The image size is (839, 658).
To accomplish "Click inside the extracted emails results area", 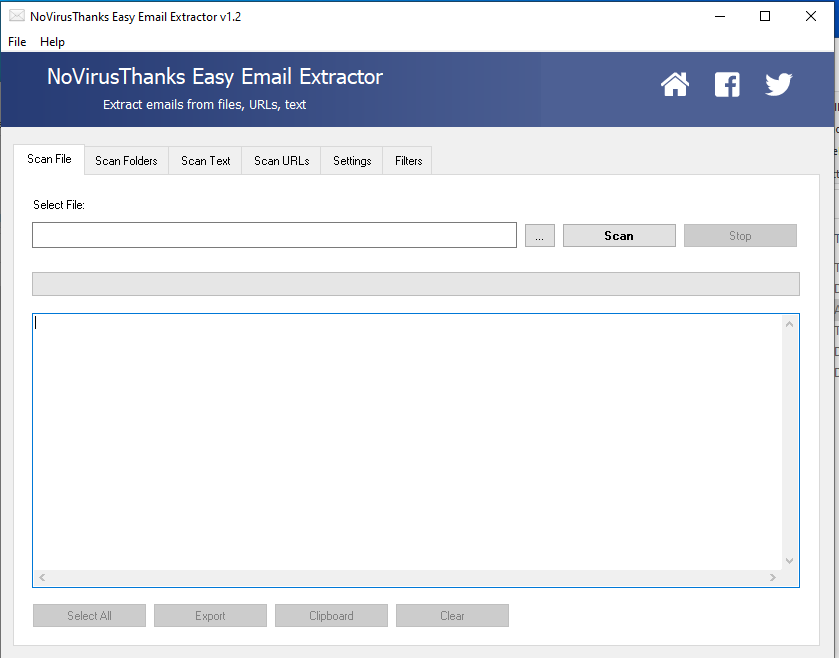I will (400, 440).
